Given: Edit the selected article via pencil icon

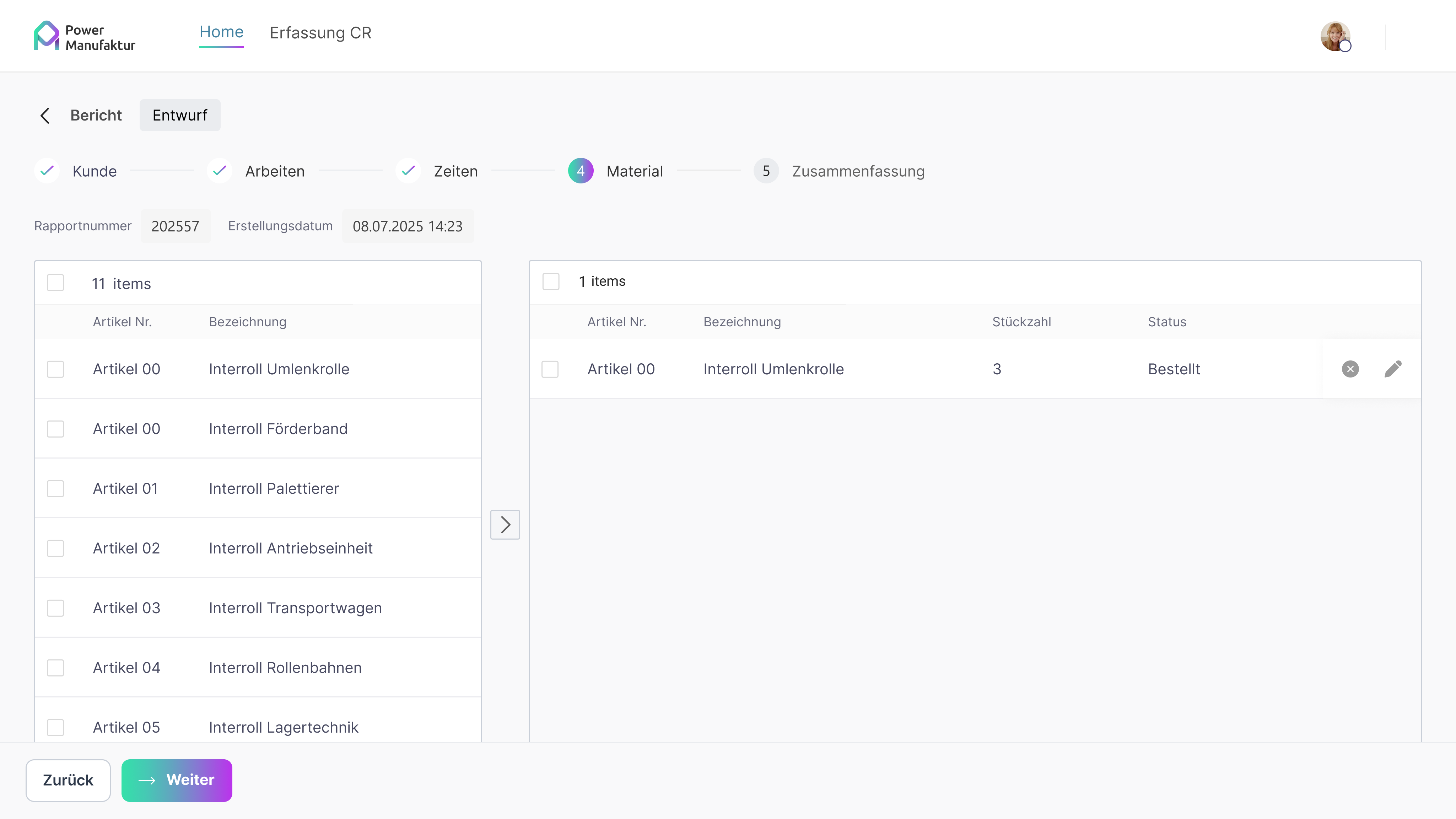Looking at the screenshot, I should [1393, 369].
